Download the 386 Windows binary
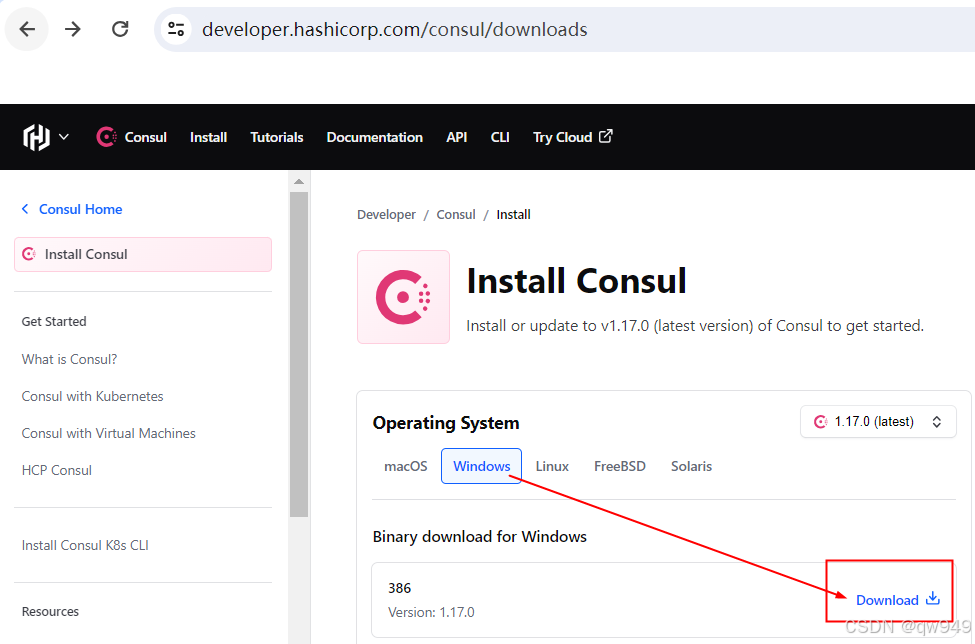Screen dimensions: 975x644 coord(897,600)
